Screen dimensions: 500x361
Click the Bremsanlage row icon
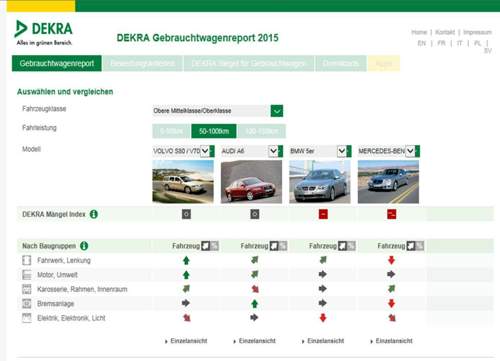click(27, 303)
